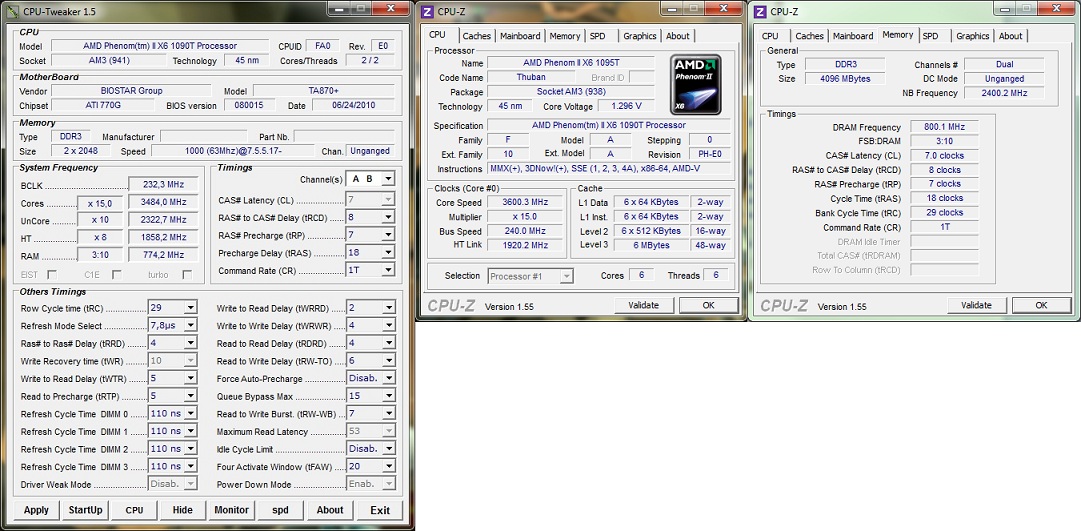The height and width of the screenshot is (531, 1081).
Task: Switch to Mainboard tab in the middle CPU-Z window
Action: pos(520,36)
